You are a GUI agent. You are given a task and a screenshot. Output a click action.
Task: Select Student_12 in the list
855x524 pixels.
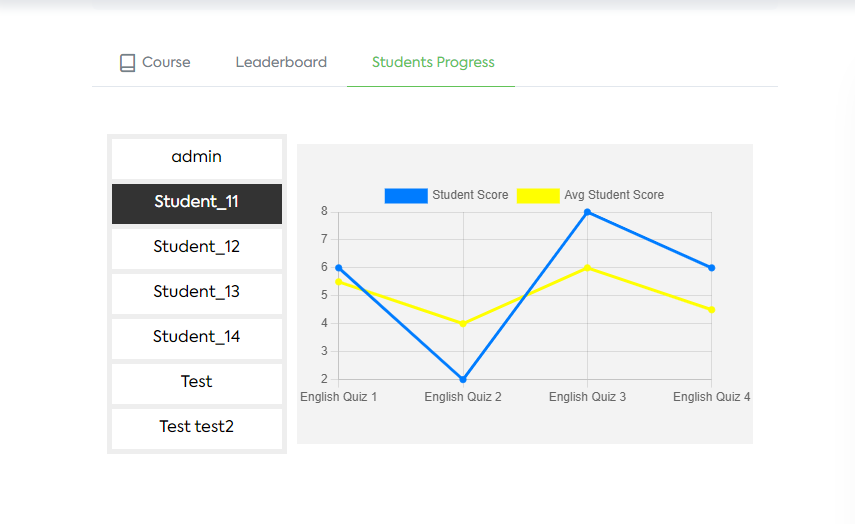(197, 249)
